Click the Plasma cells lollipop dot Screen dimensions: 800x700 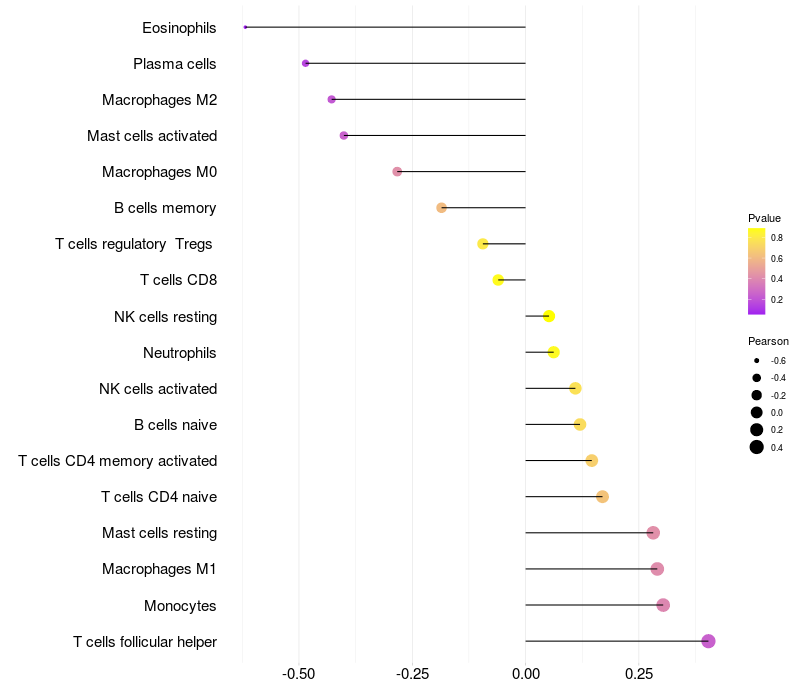(x=306, y=63)
